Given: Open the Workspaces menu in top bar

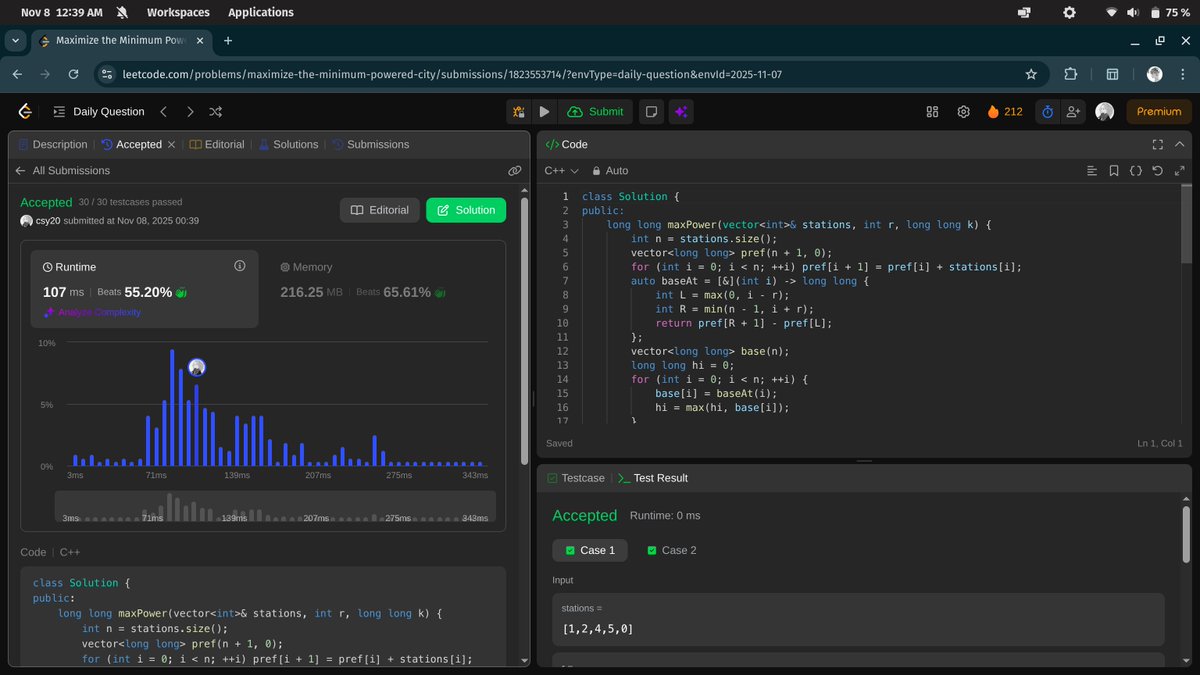Looking at the screenshot, I should (178, 12).
